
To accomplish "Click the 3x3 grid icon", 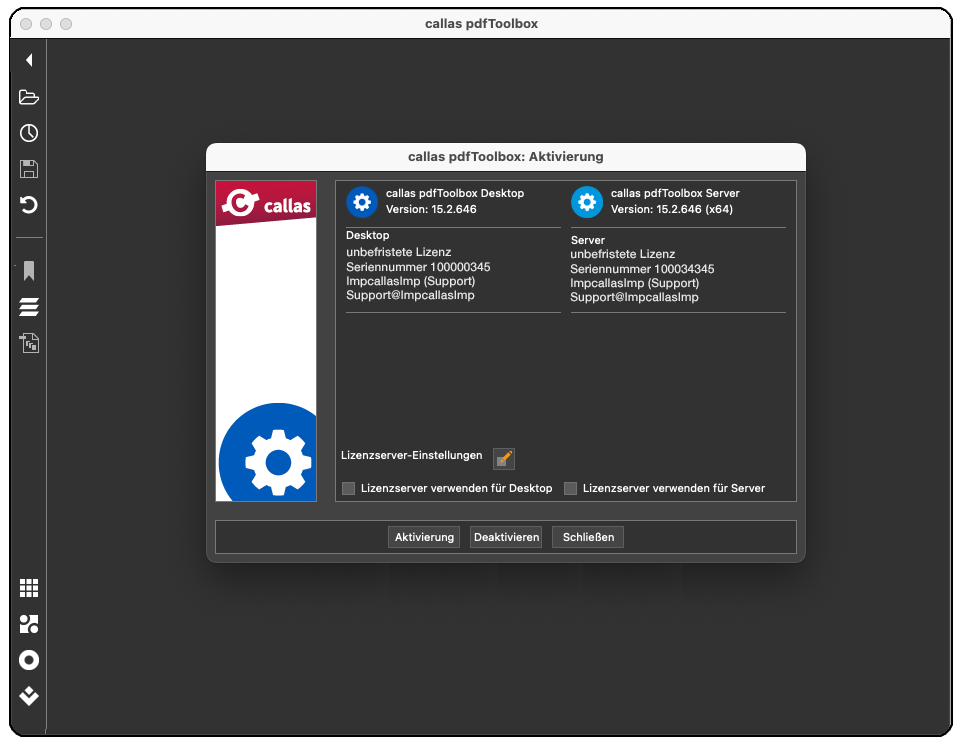I will click(x=29, y=588).
